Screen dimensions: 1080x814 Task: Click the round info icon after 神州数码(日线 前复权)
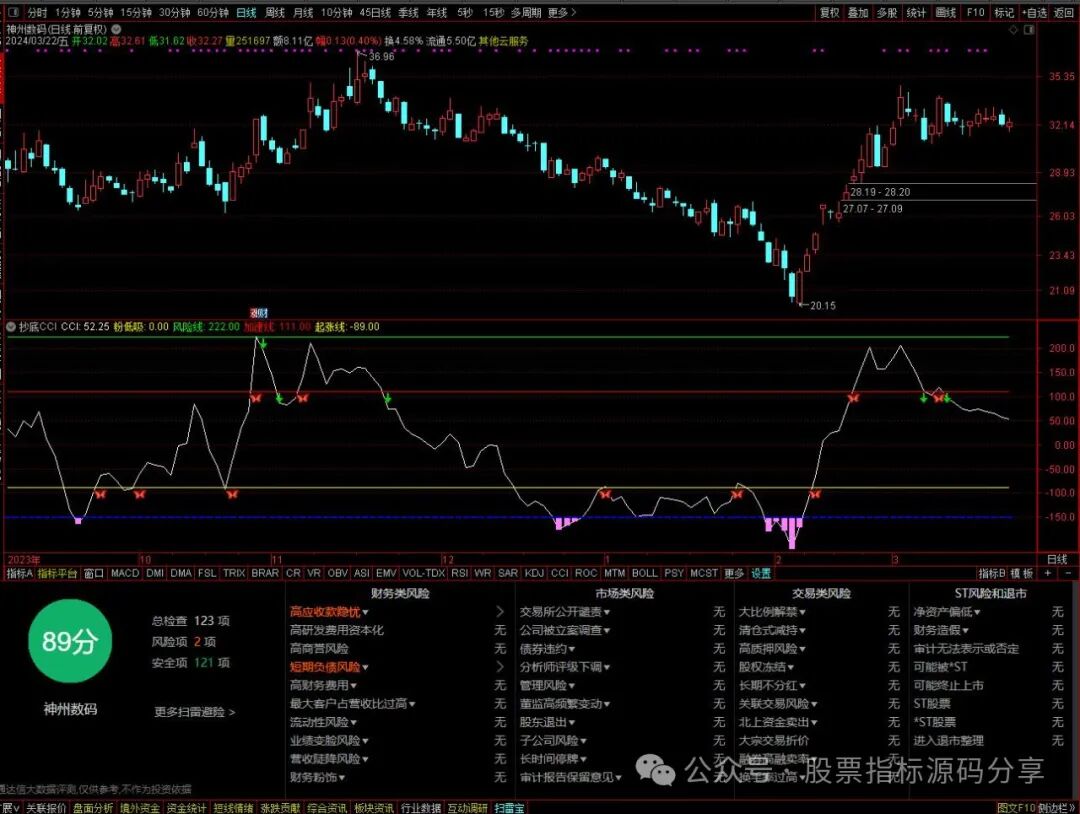116,29
